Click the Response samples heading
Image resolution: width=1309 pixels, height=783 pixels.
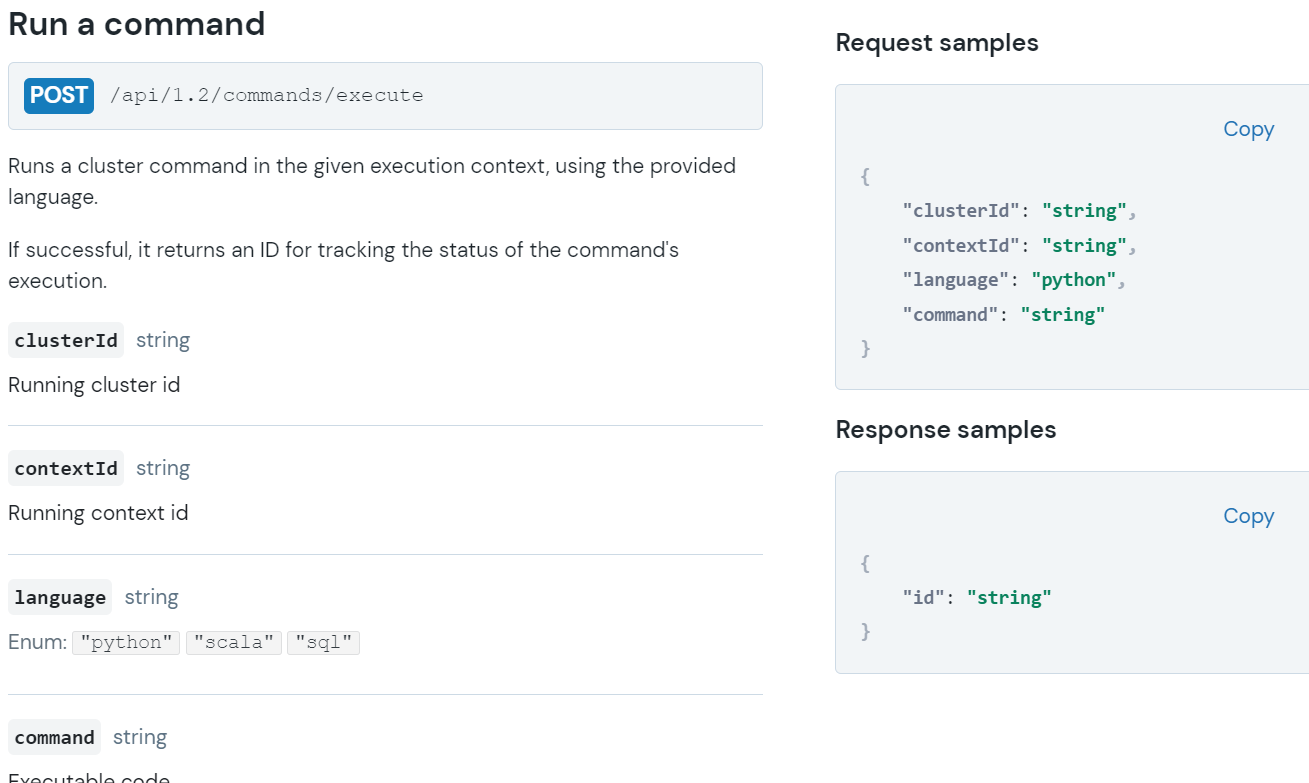click(946, 430)
